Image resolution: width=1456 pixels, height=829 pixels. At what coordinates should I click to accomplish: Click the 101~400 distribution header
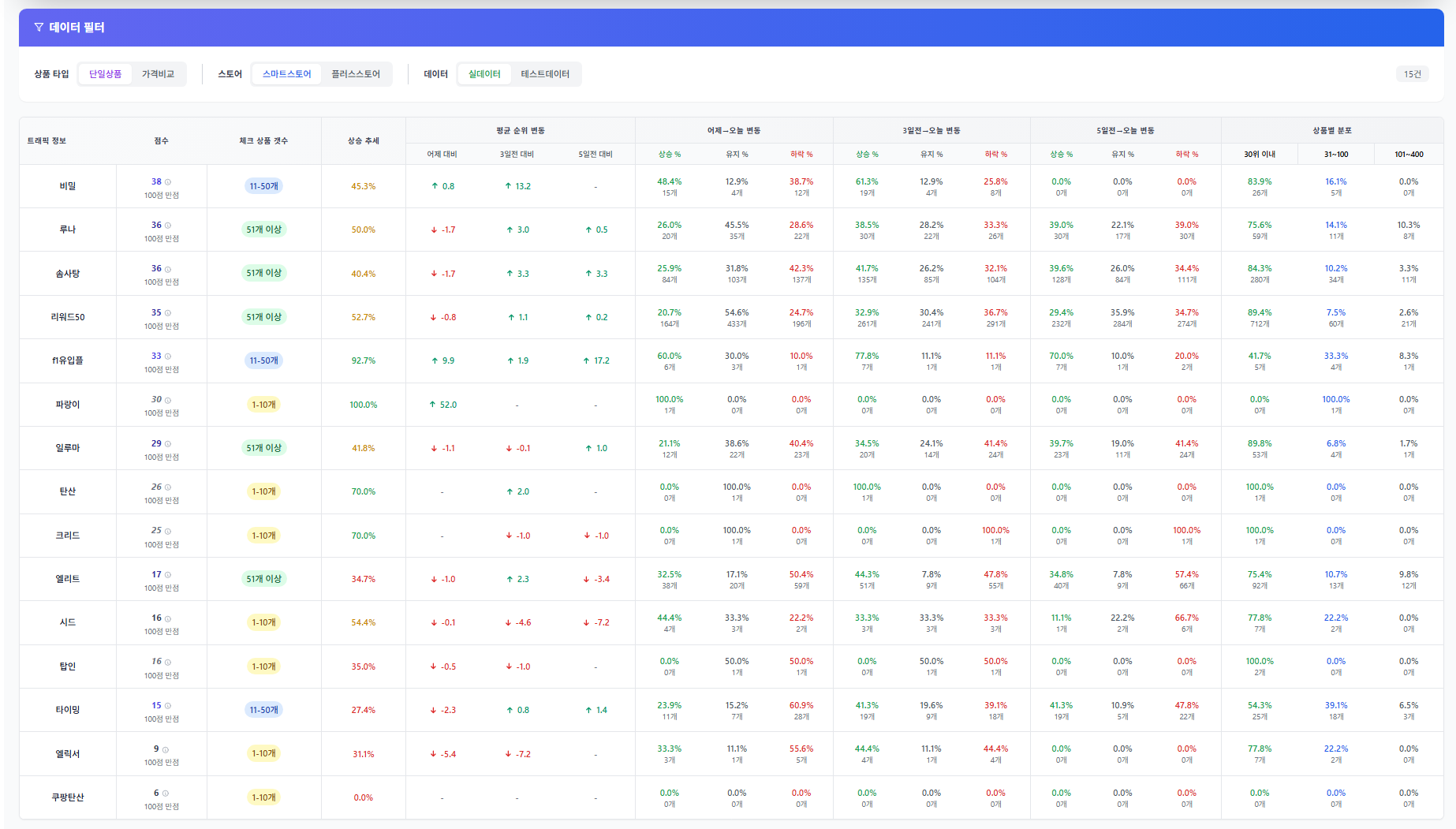(1409, 155)
